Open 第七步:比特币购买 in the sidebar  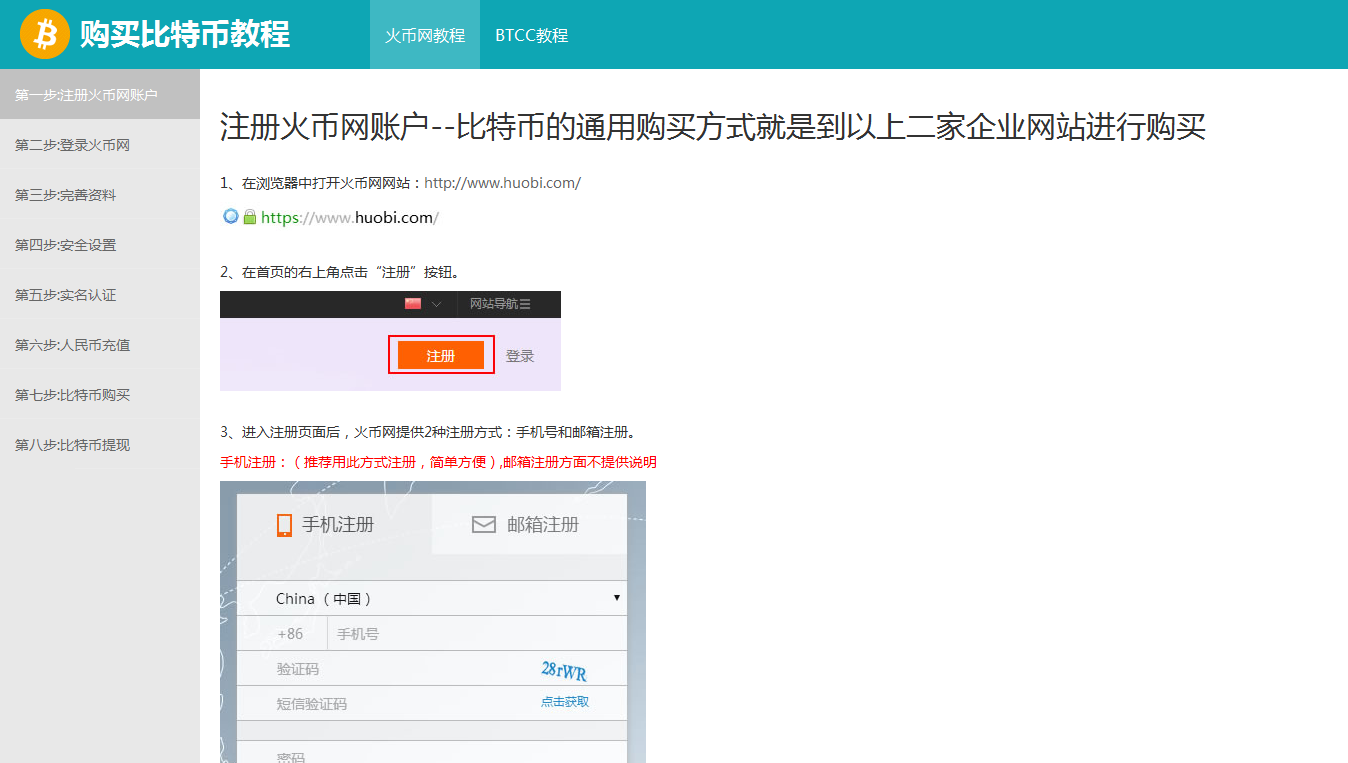point(73,395)
